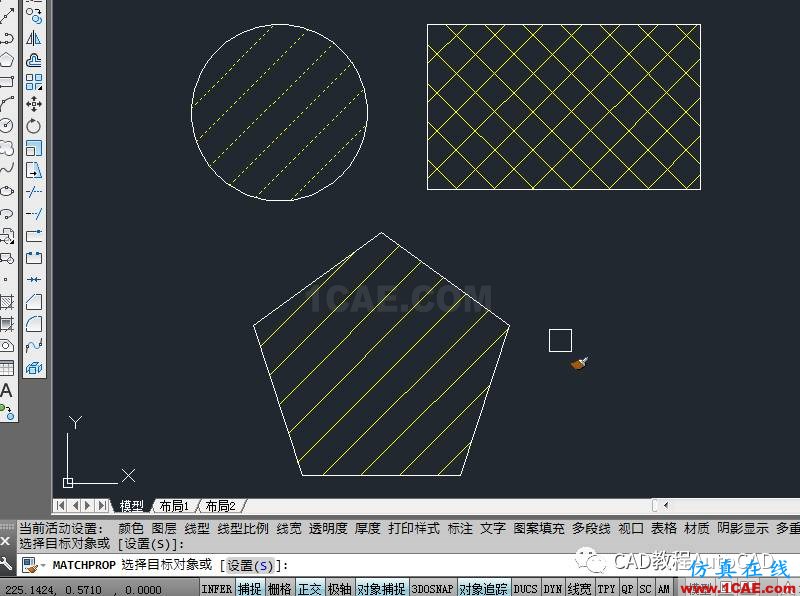Viewport: 800px width, 596px height.
Task: Toggle 对象追踪 object snap tracking
Action: pos(484,588)
